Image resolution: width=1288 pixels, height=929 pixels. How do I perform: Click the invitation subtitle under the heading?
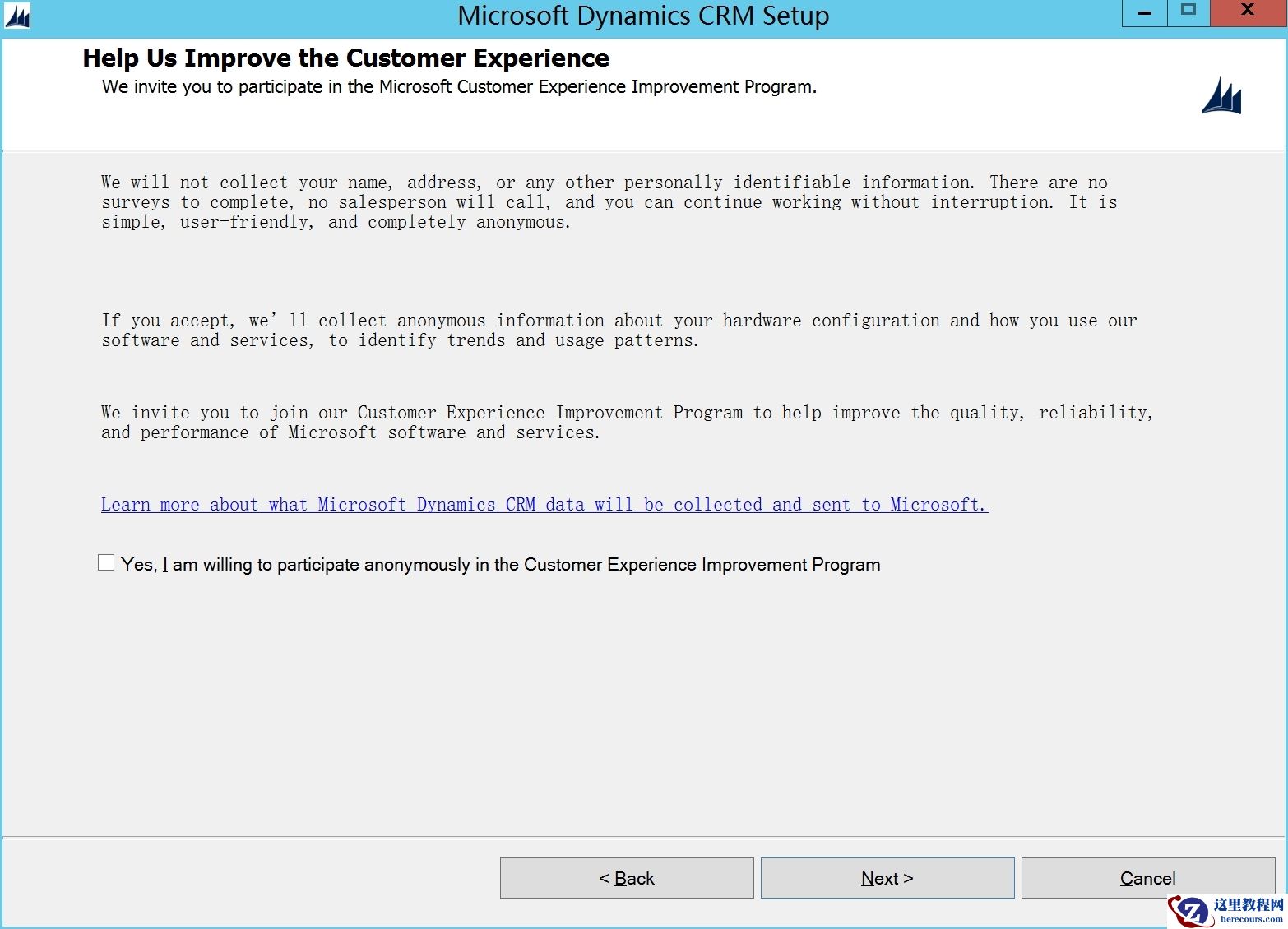[x=459, y=86]
